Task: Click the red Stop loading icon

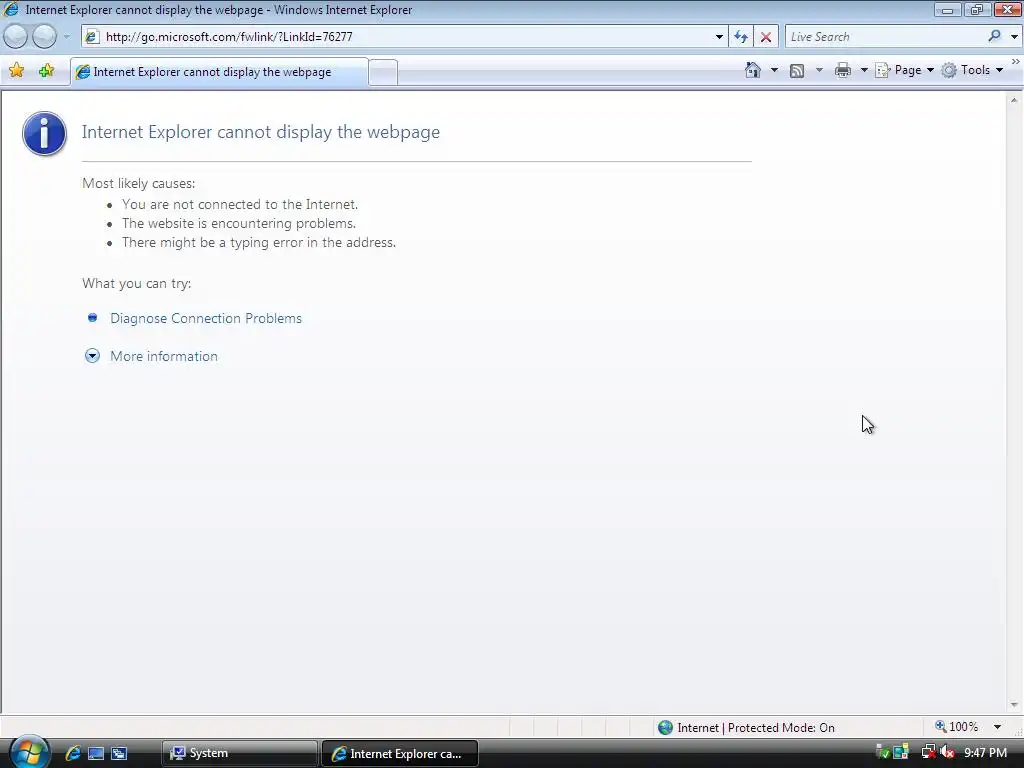Action: click(x=766, y=37)
